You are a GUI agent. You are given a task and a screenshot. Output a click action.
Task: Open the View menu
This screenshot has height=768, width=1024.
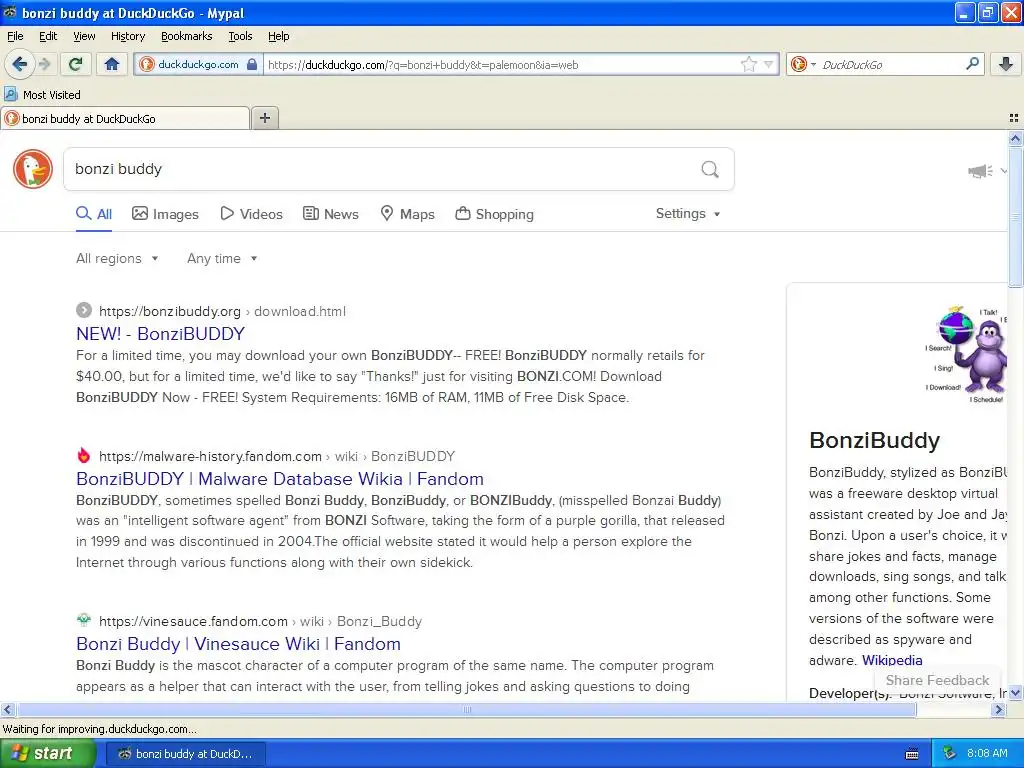[x=84, y=36]
